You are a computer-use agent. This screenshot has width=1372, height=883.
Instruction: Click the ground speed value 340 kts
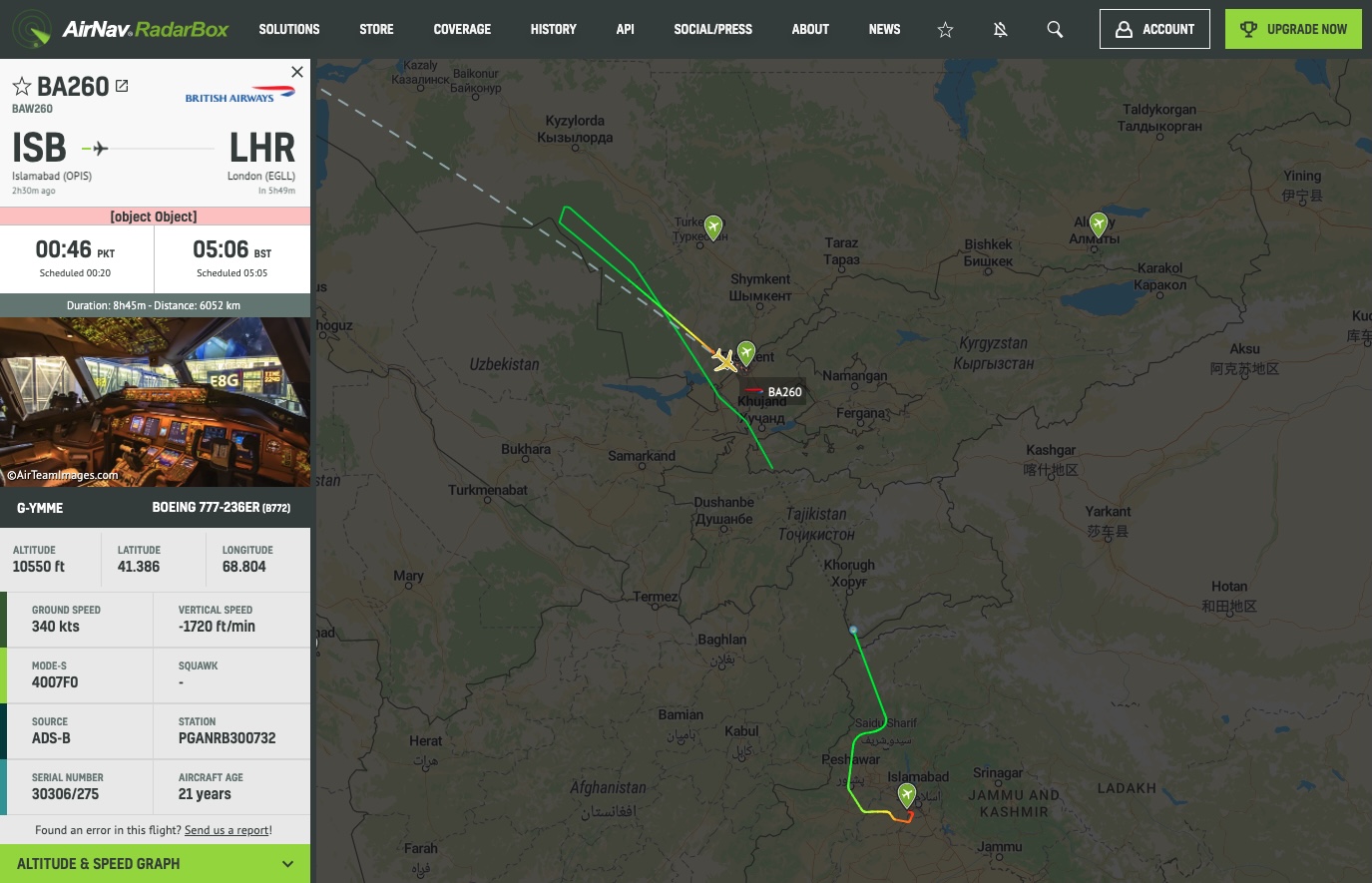pos(56,627)
